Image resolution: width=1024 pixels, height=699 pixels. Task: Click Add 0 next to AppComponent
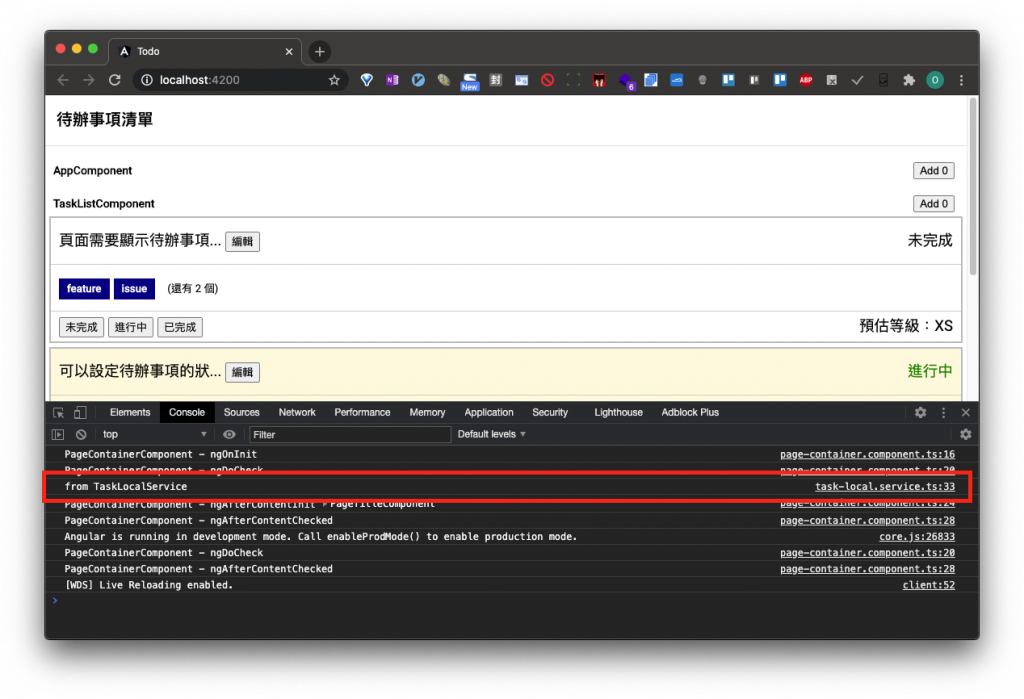[x=934, y=171]
